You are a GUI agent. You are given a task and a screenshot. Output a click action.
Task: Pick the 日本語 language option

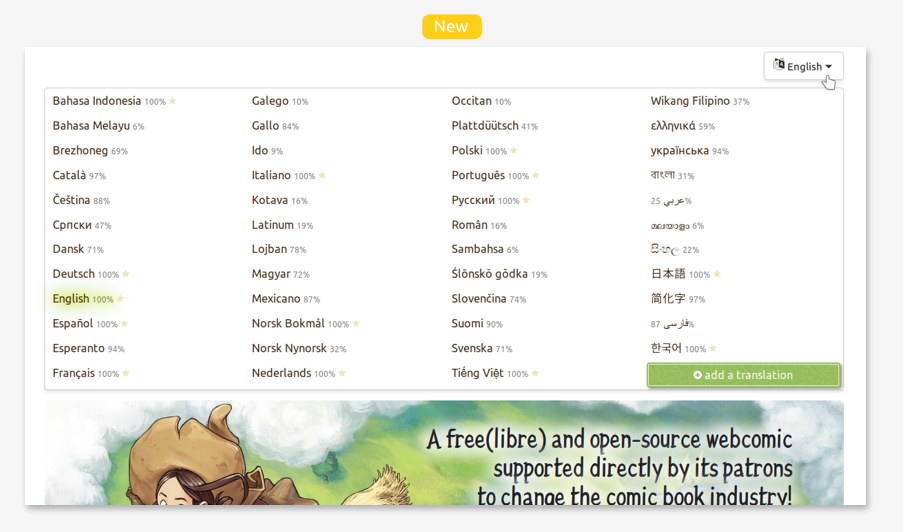[x=668, y=274]
